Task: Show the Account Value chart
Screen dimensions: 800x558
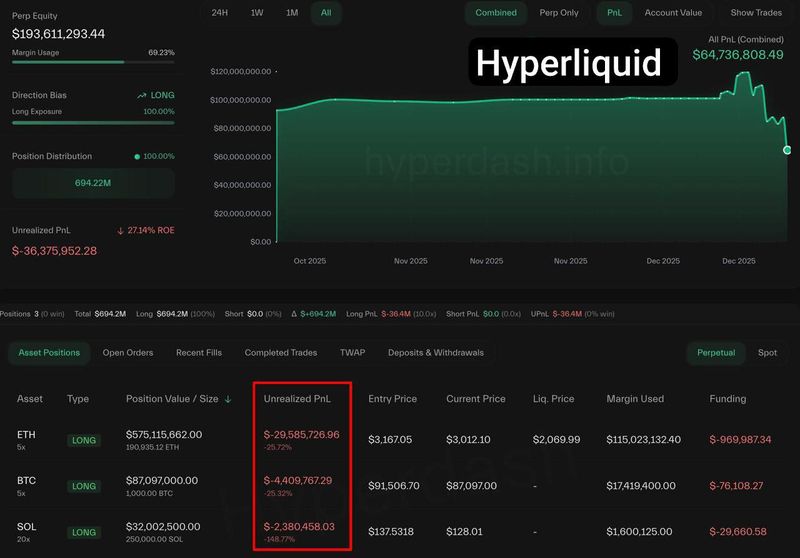Action: pyautogui.click(x=673, y=13)
